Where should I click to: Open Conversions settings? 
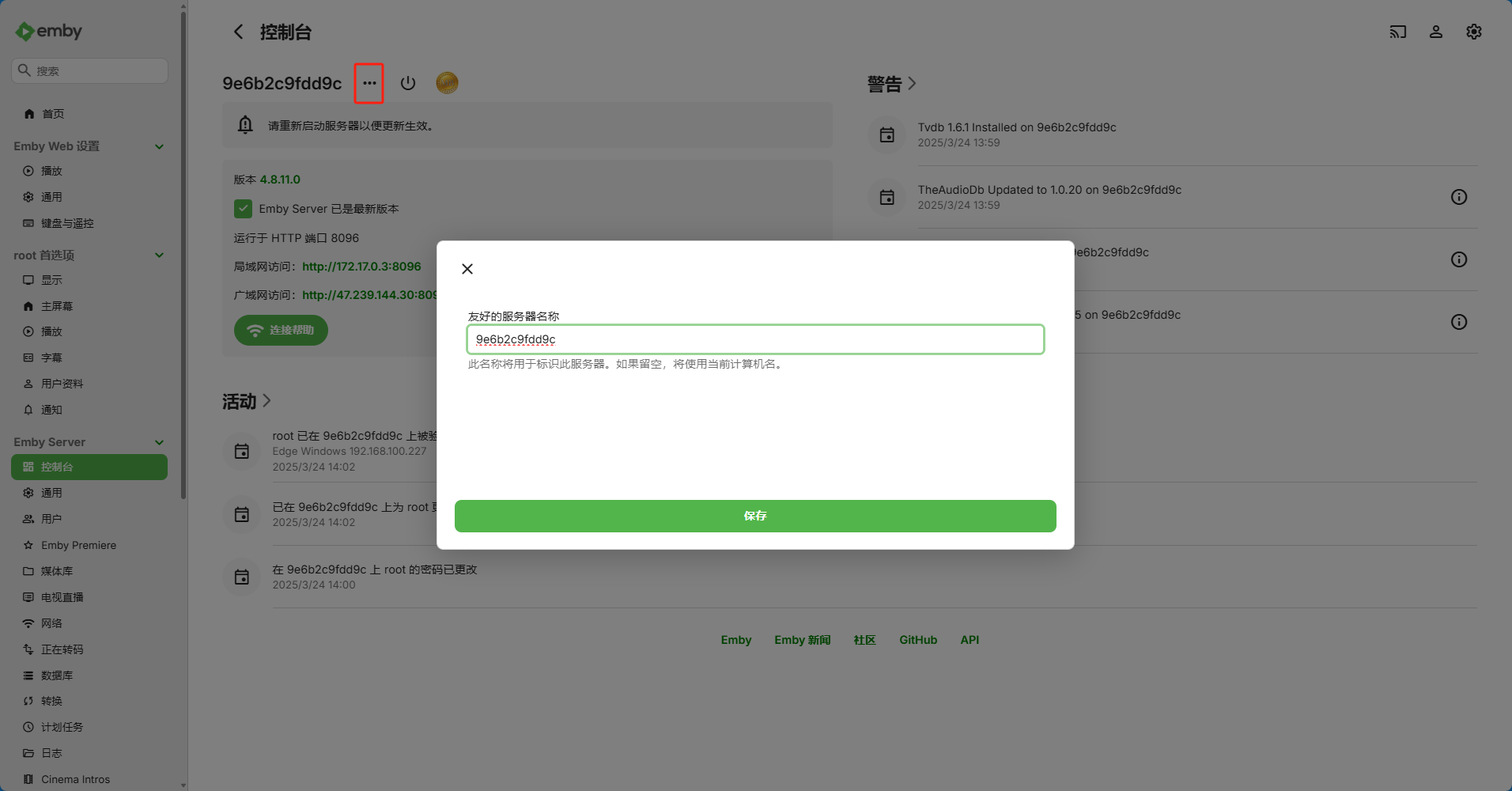pyautogui.click(x=89, y=701)
